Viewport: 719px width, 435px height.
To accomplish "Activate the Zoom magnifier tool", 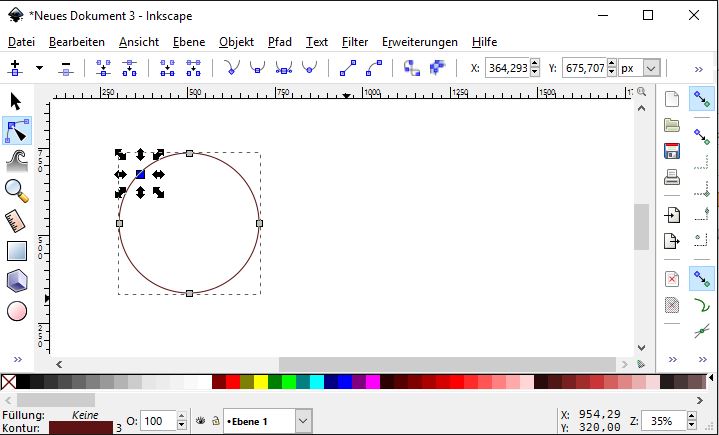I will [16, 190].
